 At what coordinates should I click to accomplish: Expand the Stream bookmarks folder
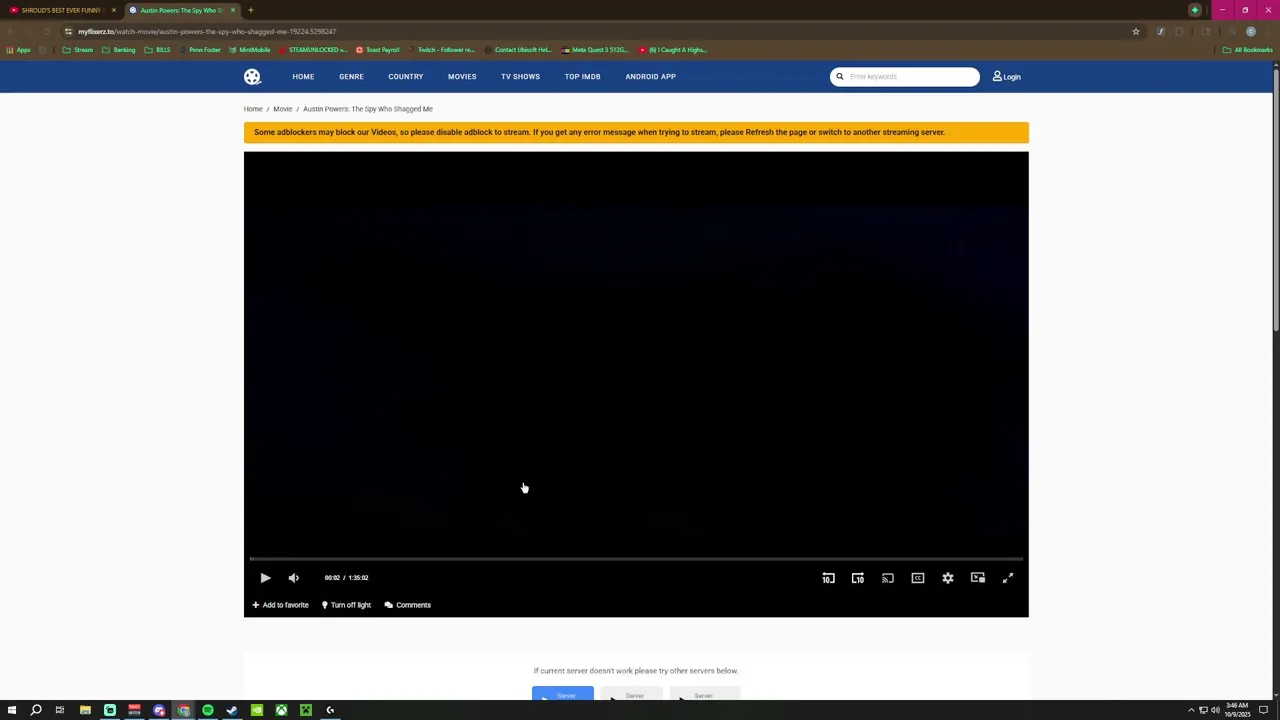[x=77, y=50]
